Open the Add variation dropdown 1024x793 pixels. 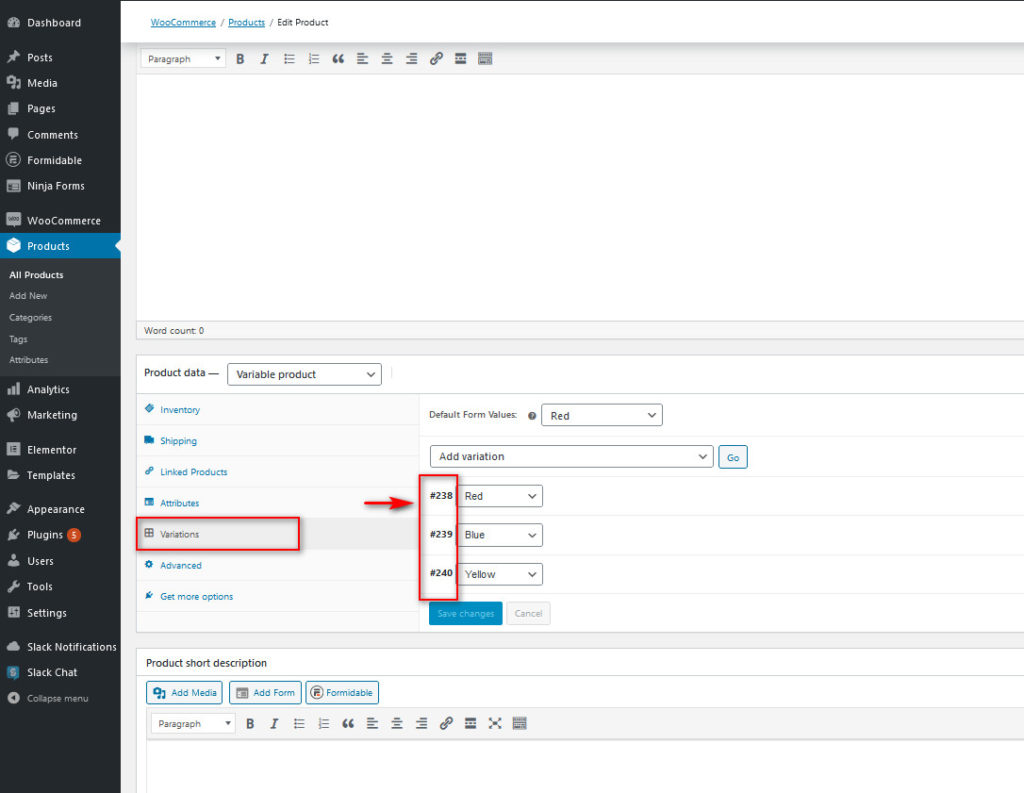click(x=571, y=457)
